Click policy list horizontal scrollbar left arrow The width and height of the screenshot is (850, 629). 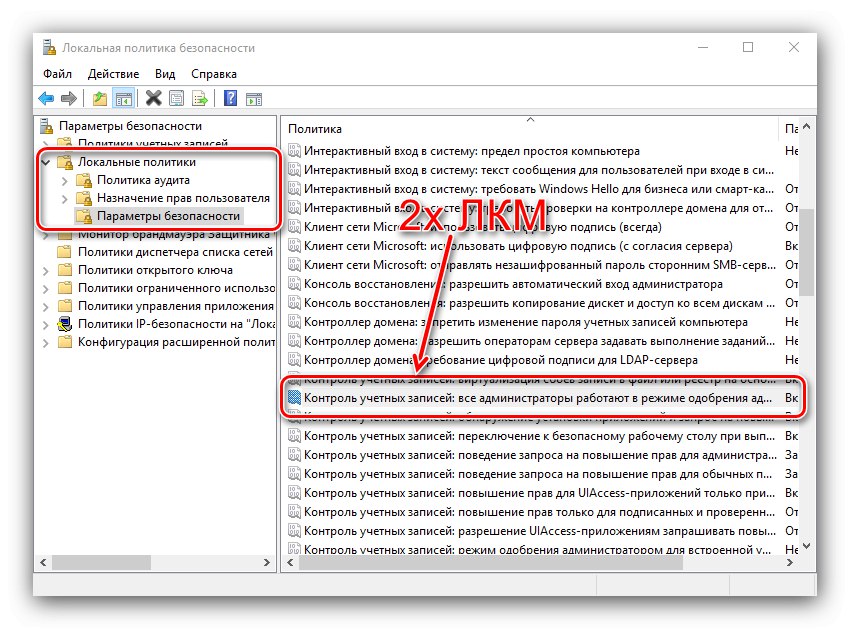(290, 562)
